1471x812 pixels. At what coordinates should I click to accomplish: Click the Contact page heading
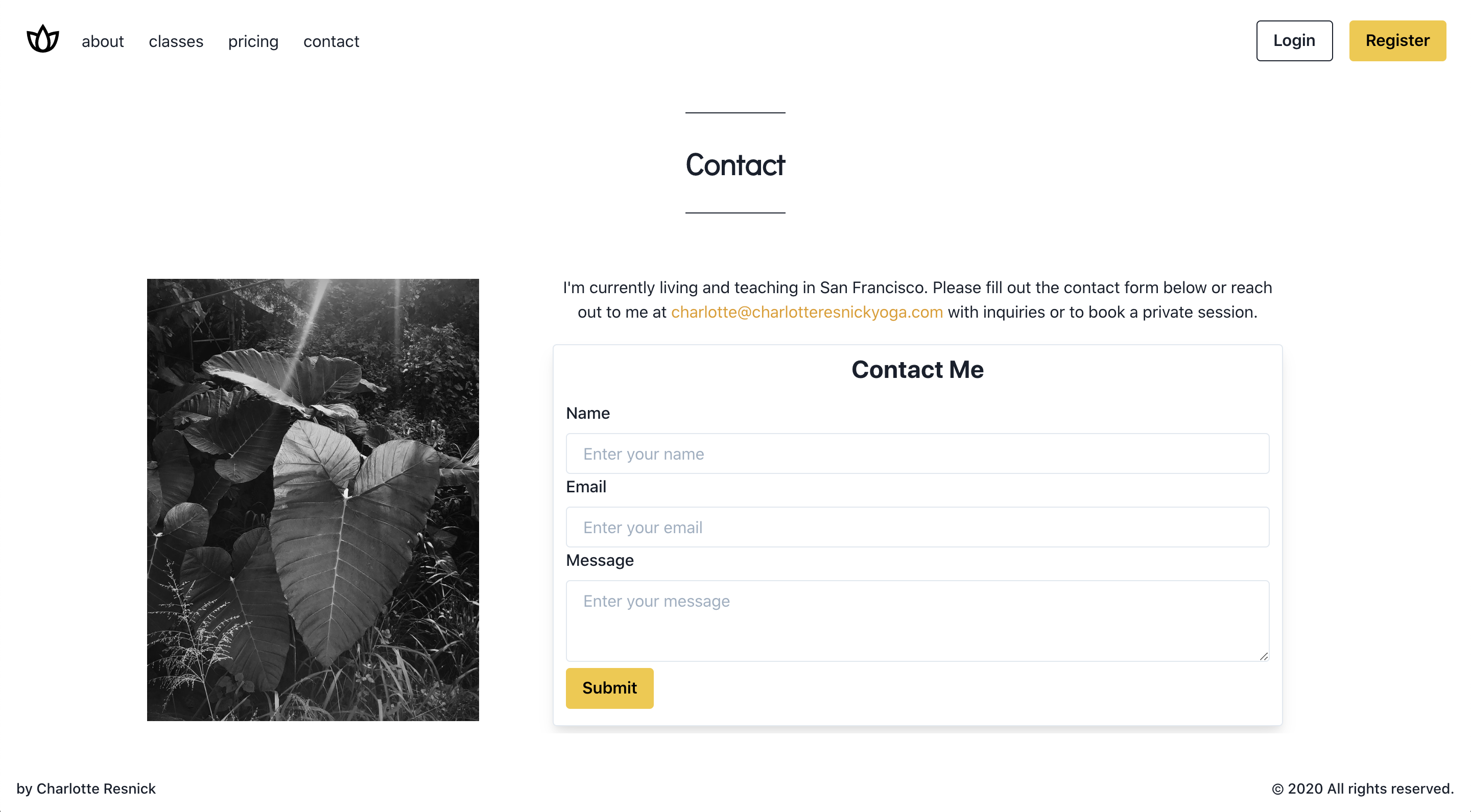735,164
